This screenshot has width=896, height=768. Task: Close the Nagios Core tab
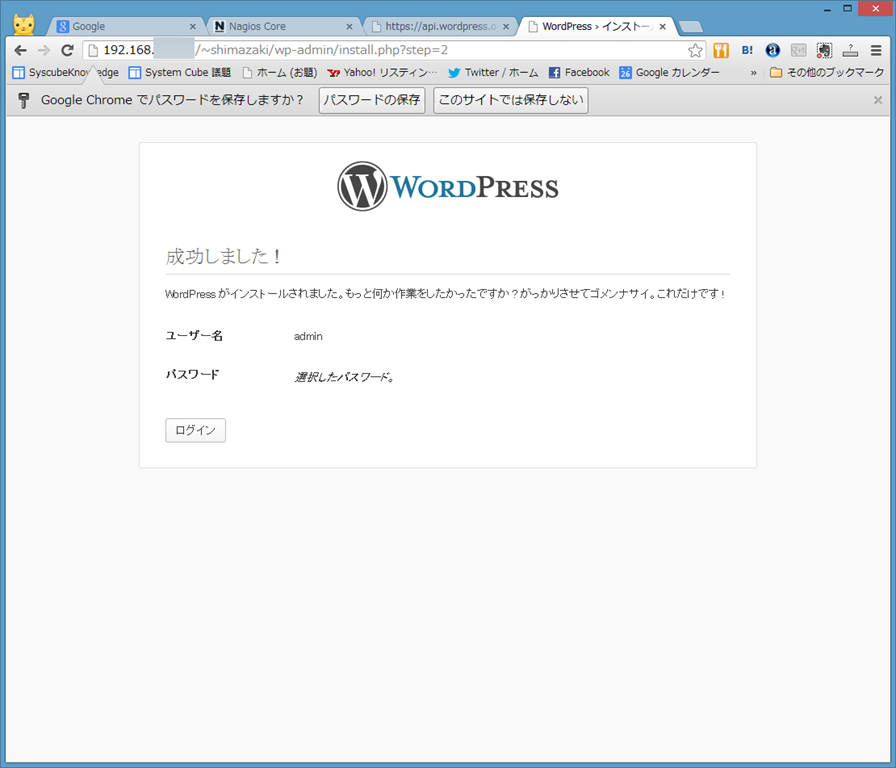[x=349, y=26]
